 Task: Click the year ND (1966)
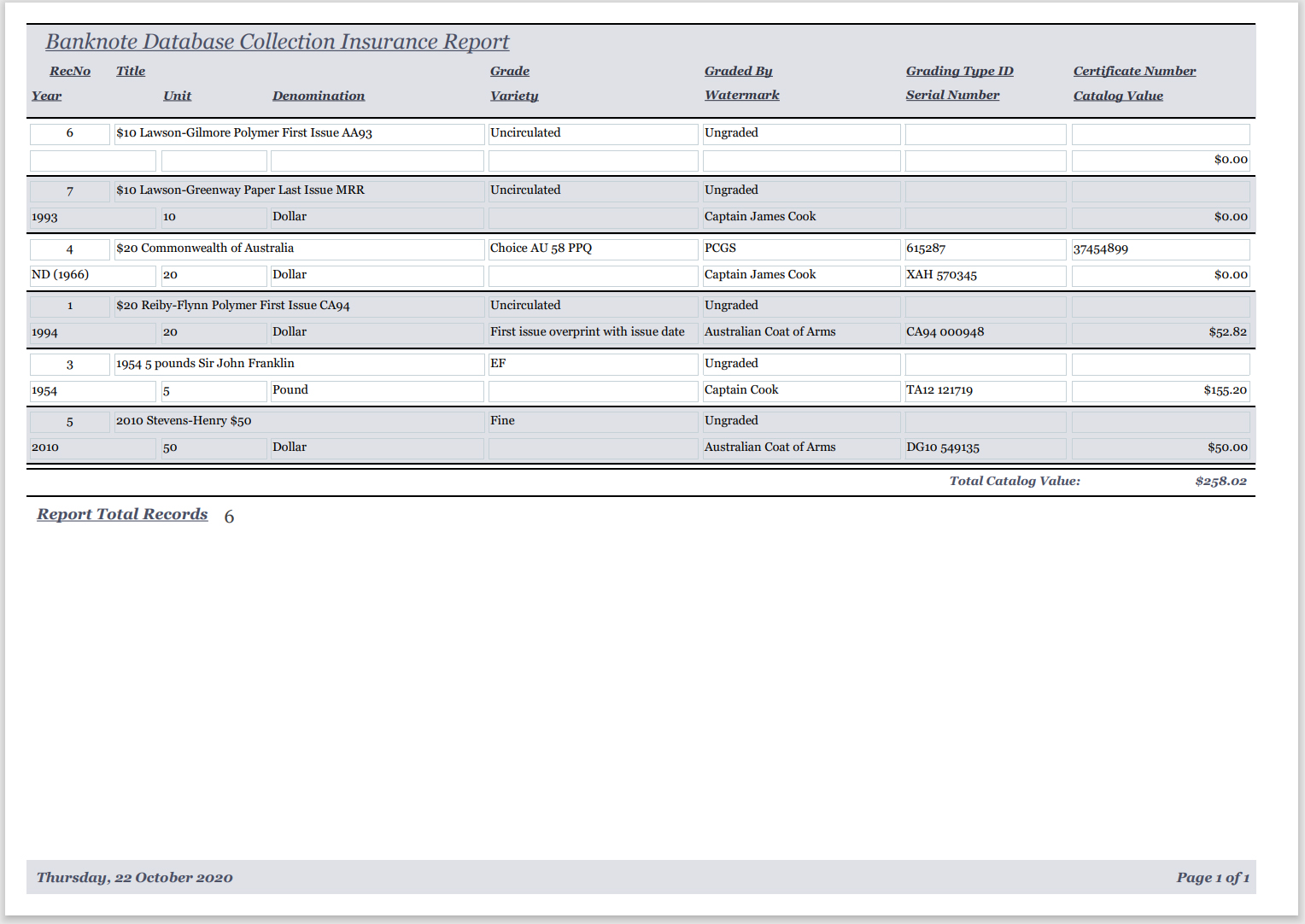[x=93, y=275]
